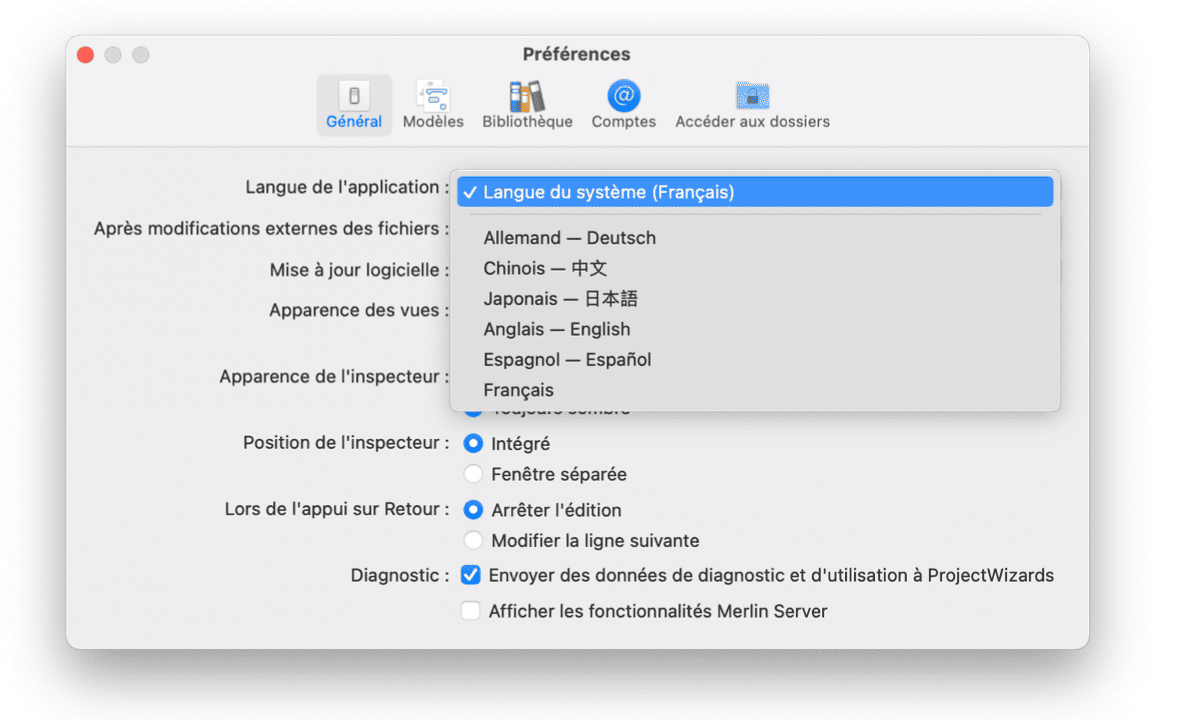The image size is (1178, 720).
Task: Open the Comptes @ icon
Action: [x=623, y=97]
